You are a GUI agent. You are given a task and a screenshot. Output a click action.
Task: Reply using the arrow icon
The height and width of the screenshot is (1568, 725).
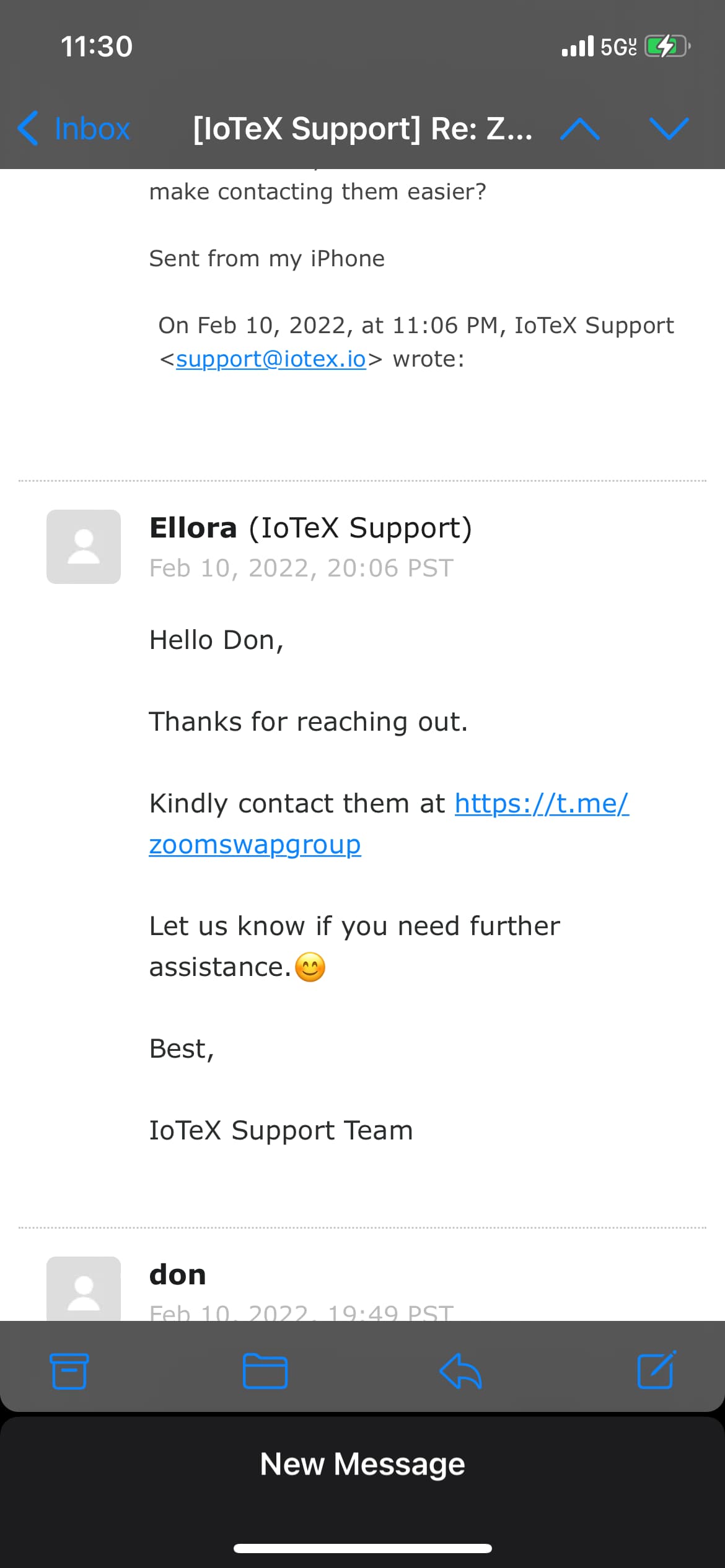pyautogui.click(x=460, y=1371)
